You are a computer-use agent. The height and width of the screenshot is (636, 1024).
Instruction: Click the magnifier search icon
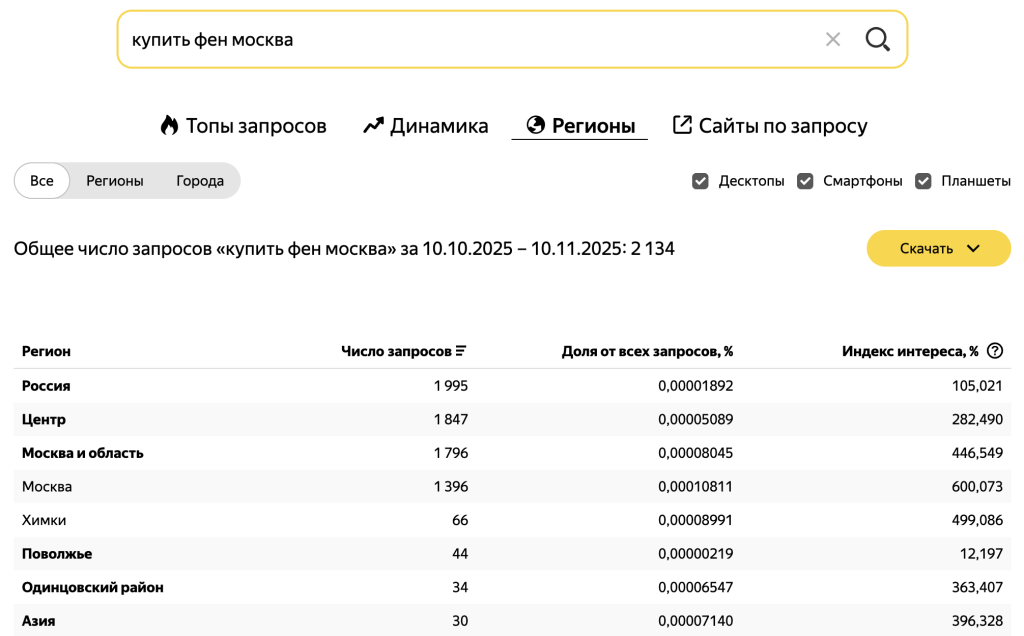coord(877,39)
